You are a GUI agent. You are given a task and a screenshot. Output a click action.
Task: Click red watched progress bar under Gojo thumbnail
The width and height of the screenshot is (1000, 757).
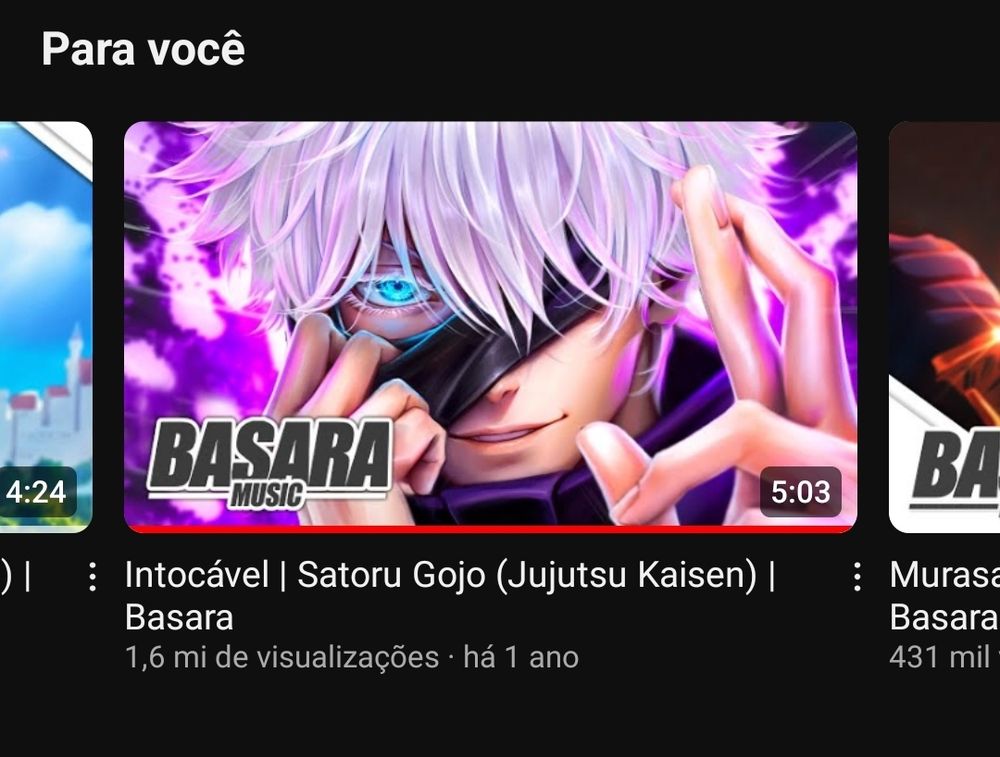[490, 529]
